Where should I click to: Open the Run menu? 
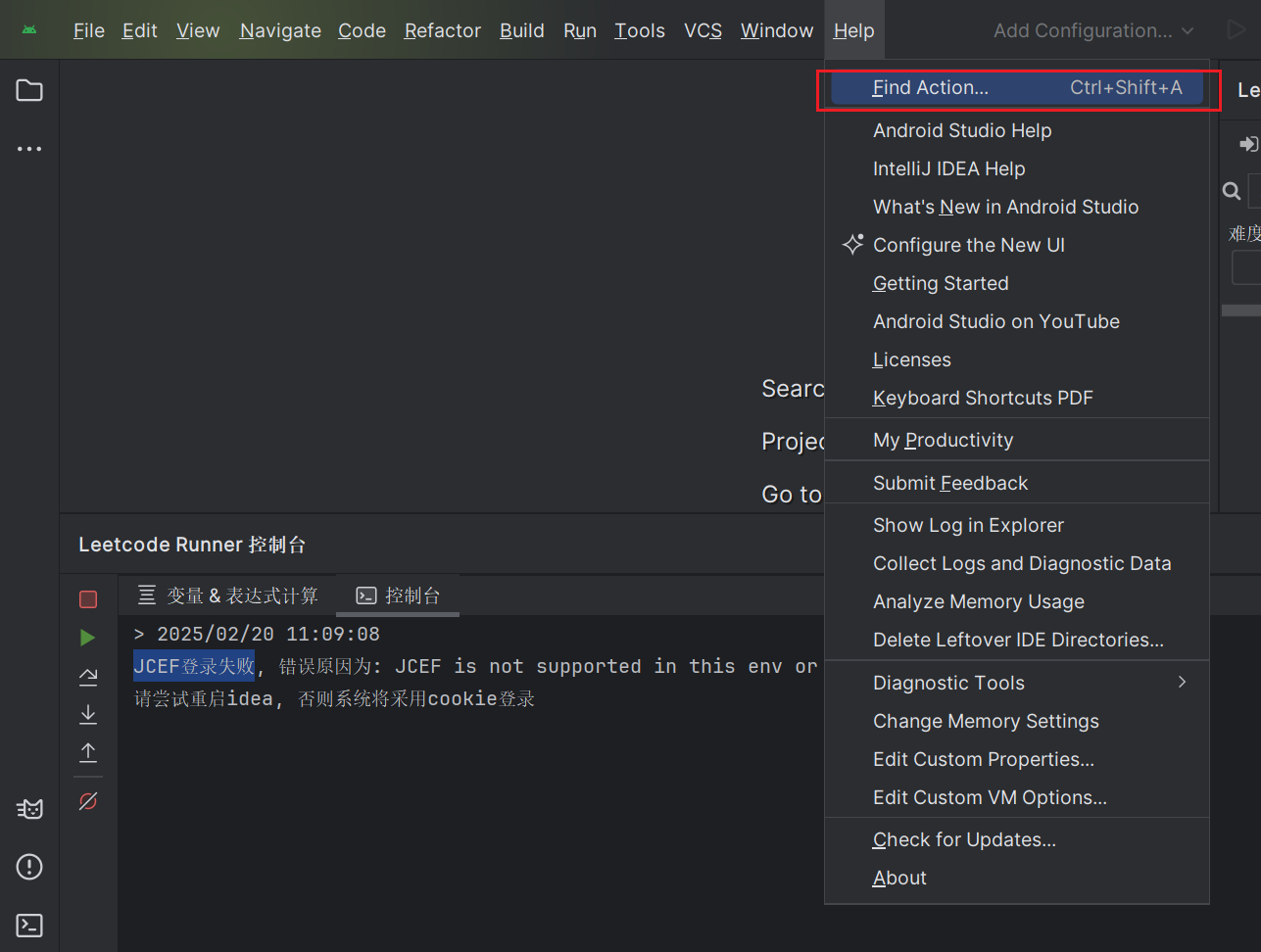click(580, 30)
